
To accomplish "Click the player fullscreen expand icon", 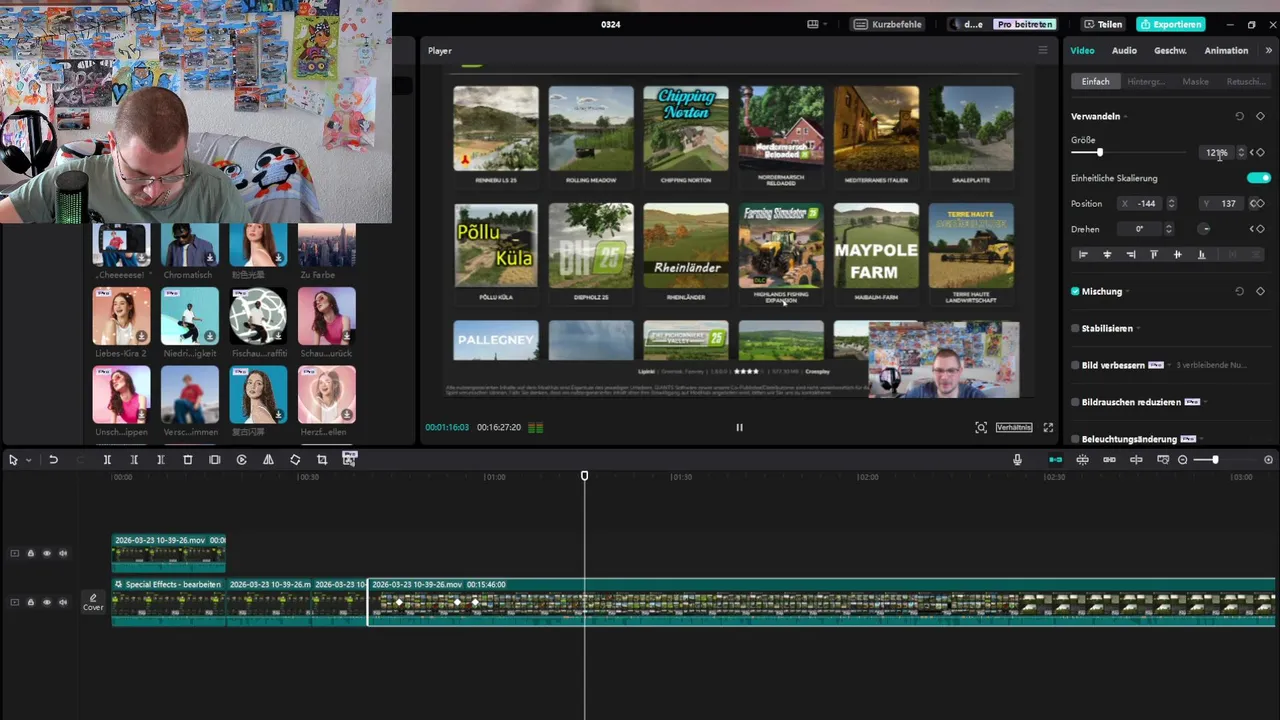I will [1048, 427].
